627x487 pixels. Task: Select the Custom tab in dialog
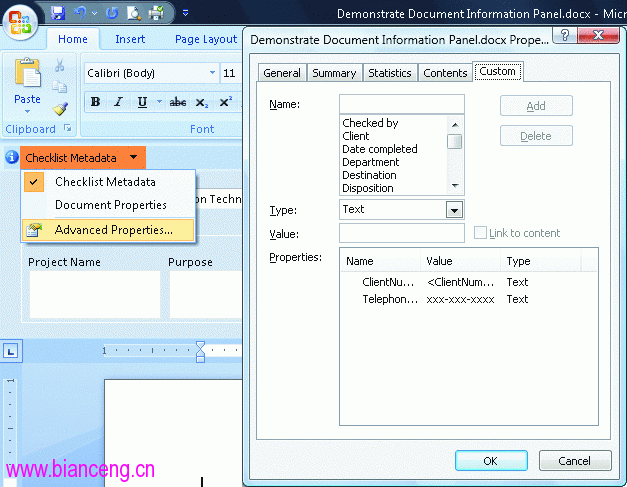pyautogui.click(x=497, y=71)
